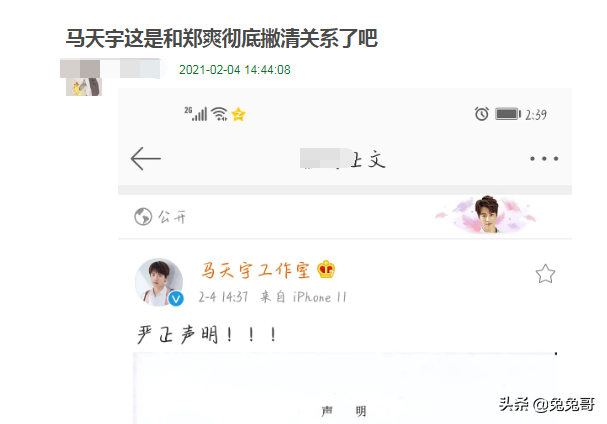Click the gold crown membership badge

point(326,269)
